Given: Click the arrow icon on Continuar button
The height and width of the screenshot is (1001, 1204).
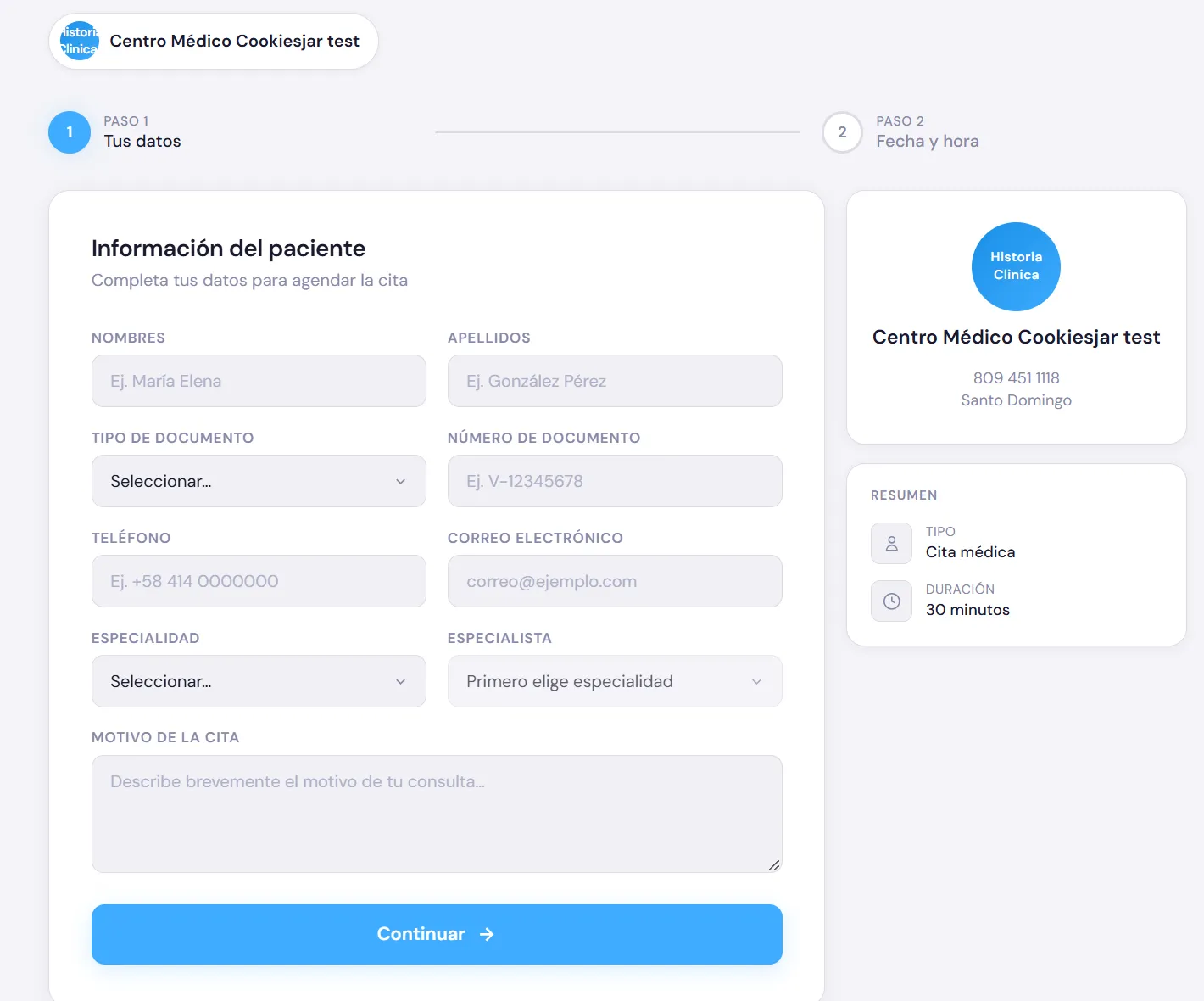Looking at the screenshot, I should click(x=487, y=934).
